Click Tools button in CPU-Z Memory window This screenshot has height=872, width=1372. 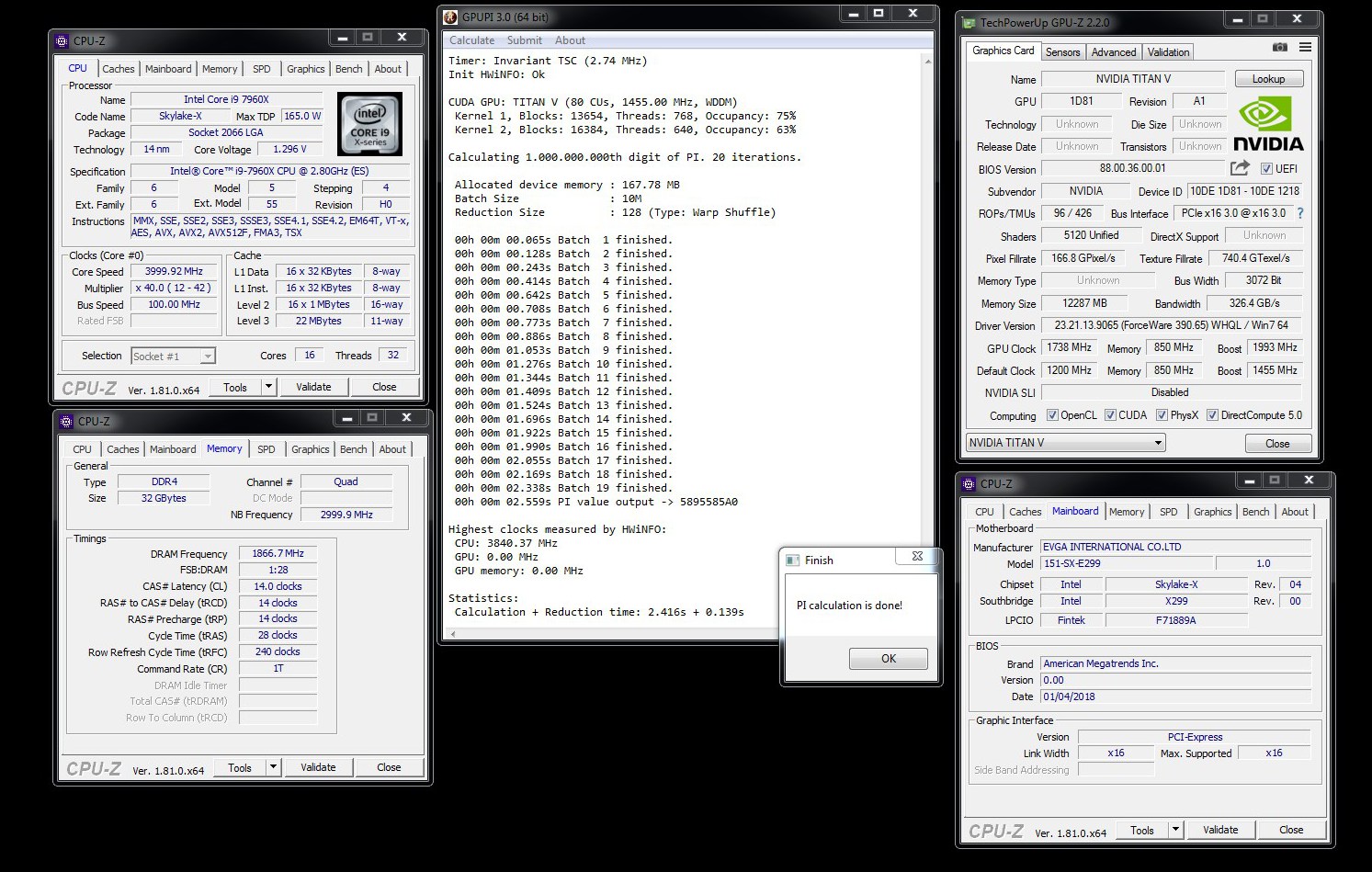click(x=240, y=767)
